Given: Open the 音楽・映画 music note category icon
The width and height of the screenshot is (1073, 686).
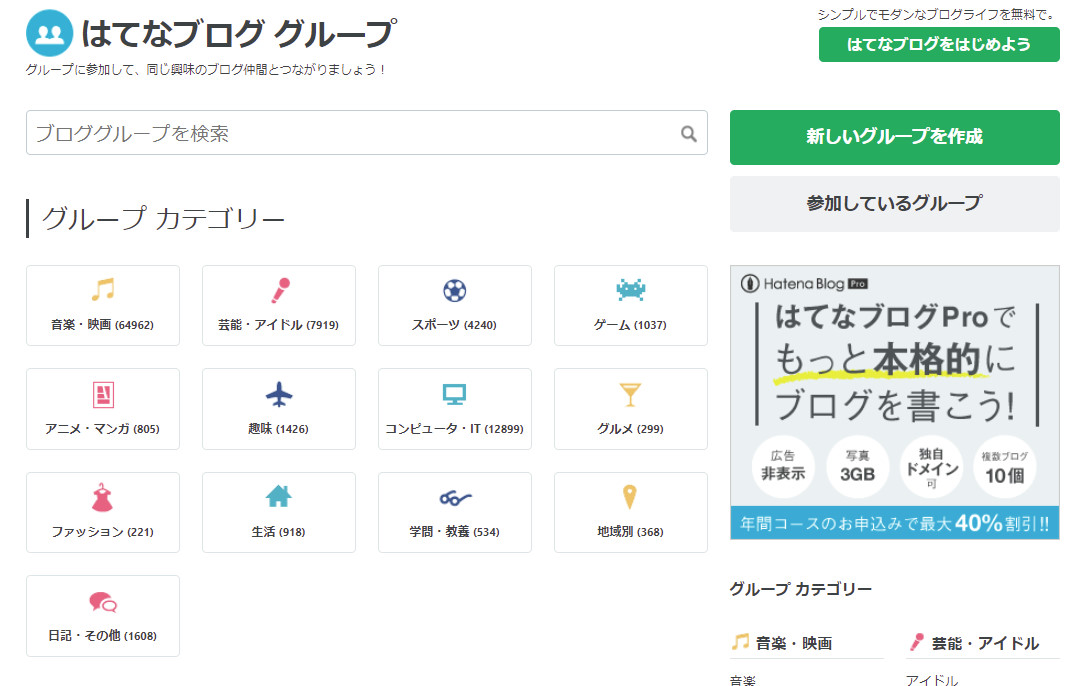Looking at the screenshot, I should click(x=102, y=291).
